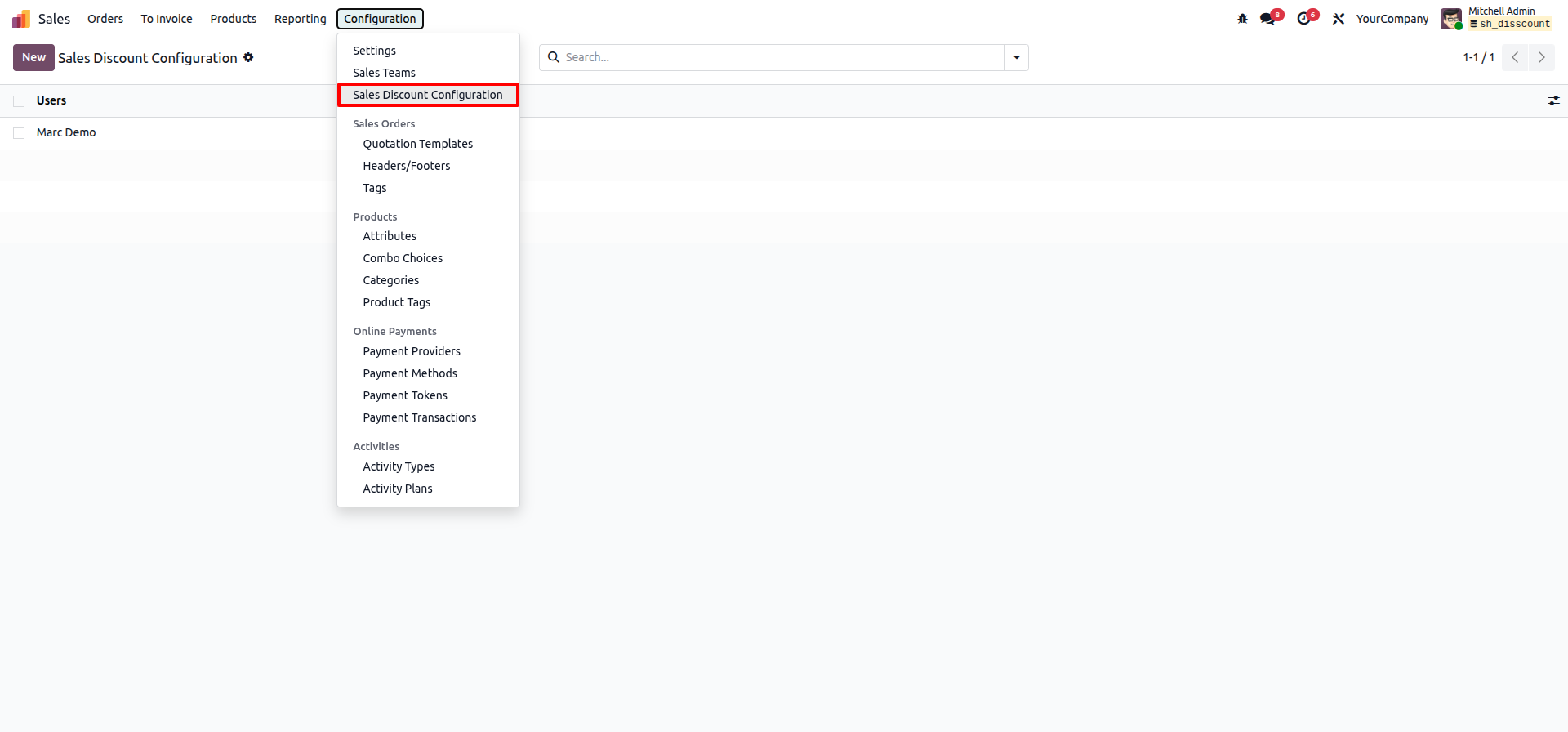The image size is (1568, 732).
Task: Open the conversations chat icon
Action: click(x=1267, y=19)
